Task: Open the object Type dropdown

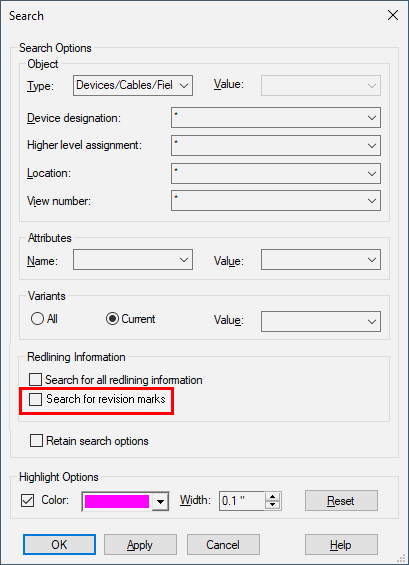Action: coord(133,85)
